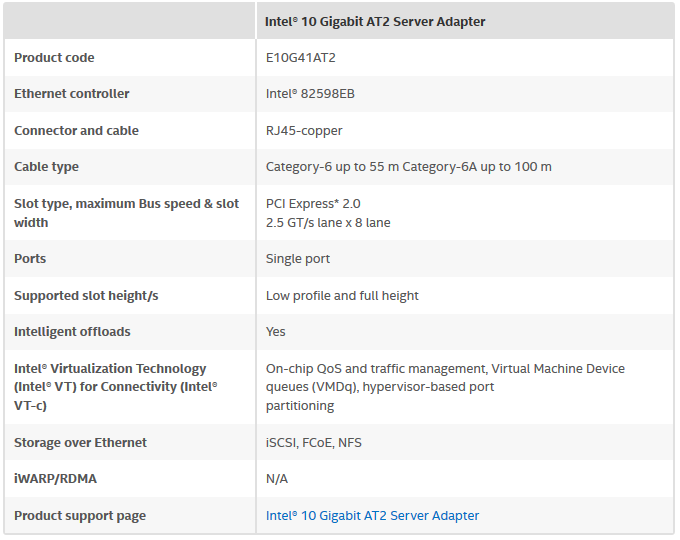Select the Intelligent offloads label
Image resolution: width=680 pixels, height=540 pixels.
(72, 331)
